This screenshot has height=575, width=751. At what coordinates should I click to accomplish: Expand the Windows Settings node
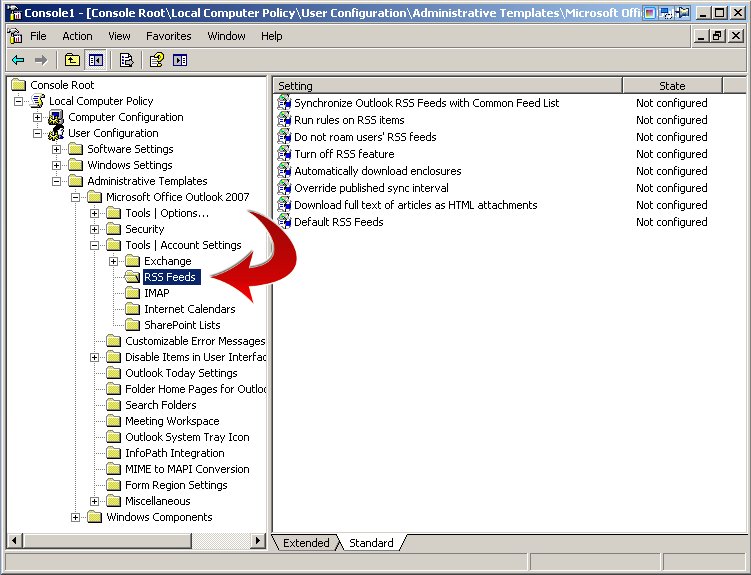tap(57, 165)
